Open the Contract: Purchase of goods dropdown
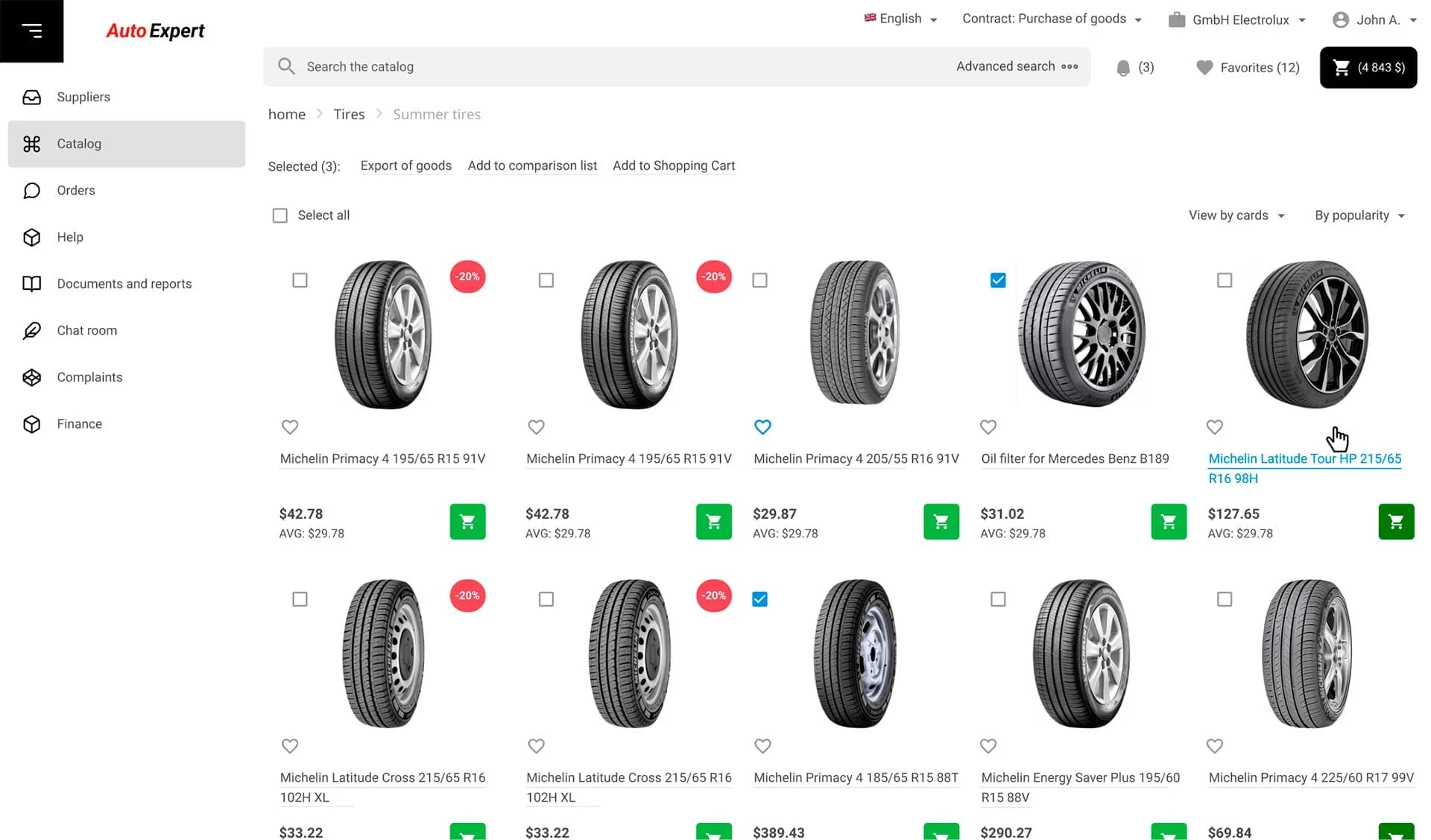The height and width of the screenshot is (840, 1431). click(1052, 19)
